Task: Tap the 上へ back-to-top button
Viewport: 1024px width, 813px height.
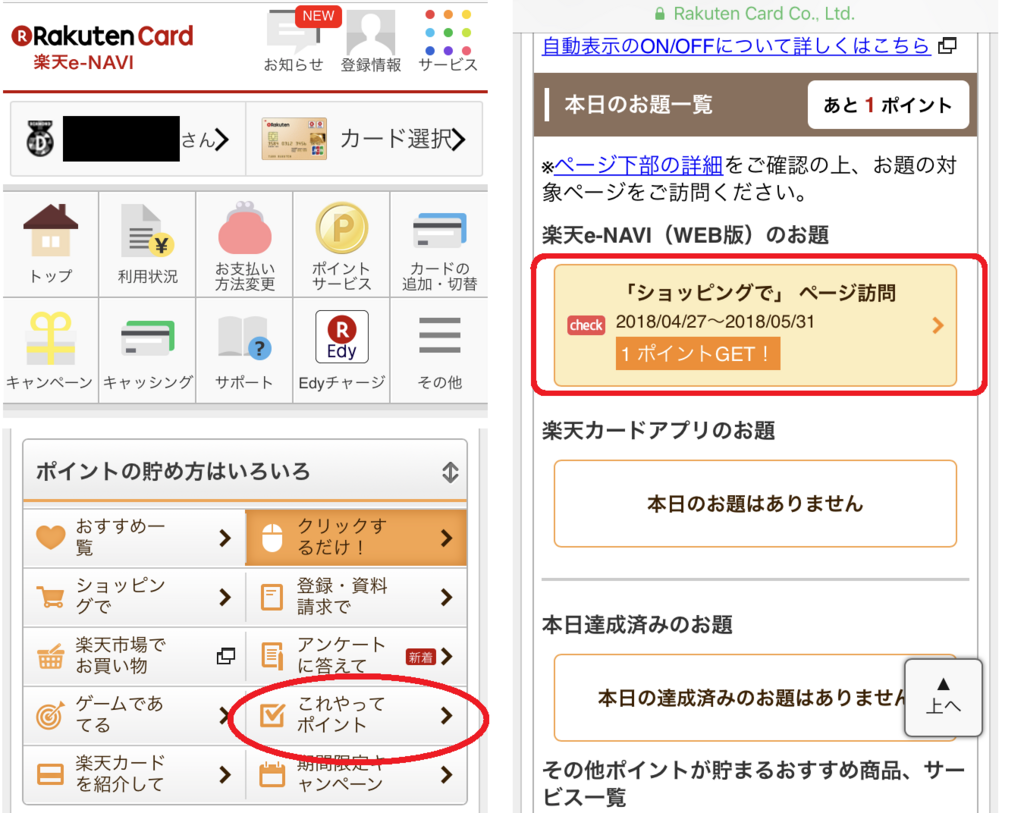Action: (x=943, y=697)
